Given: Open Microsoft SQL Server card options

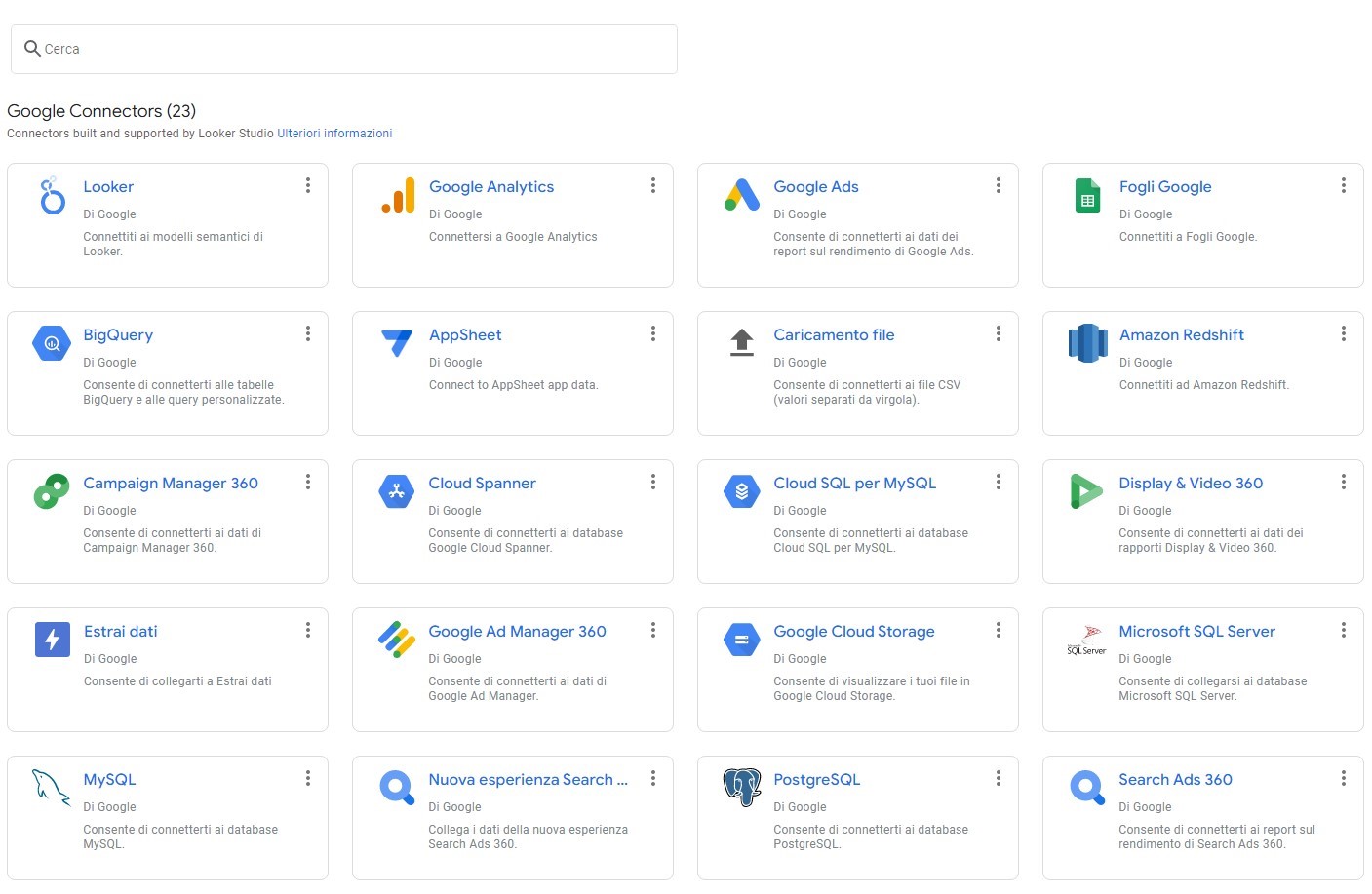Looking at the screenshot, I should [1344, 630].
